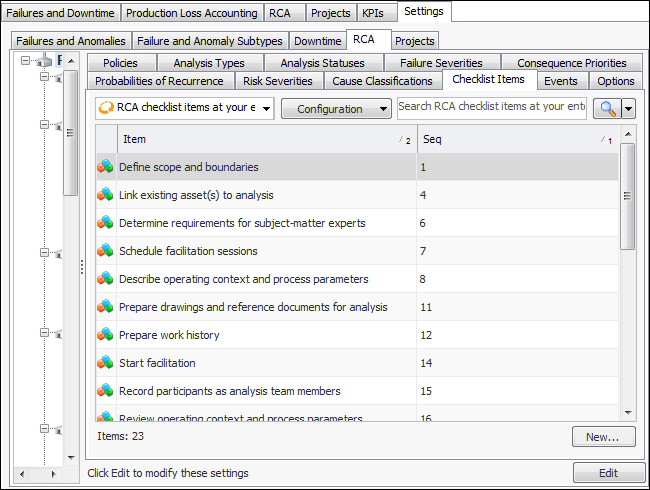Click the icon beside 'Start facilitation'
The width and height of the screenshot is (650, 490).
tap(105, 363)
